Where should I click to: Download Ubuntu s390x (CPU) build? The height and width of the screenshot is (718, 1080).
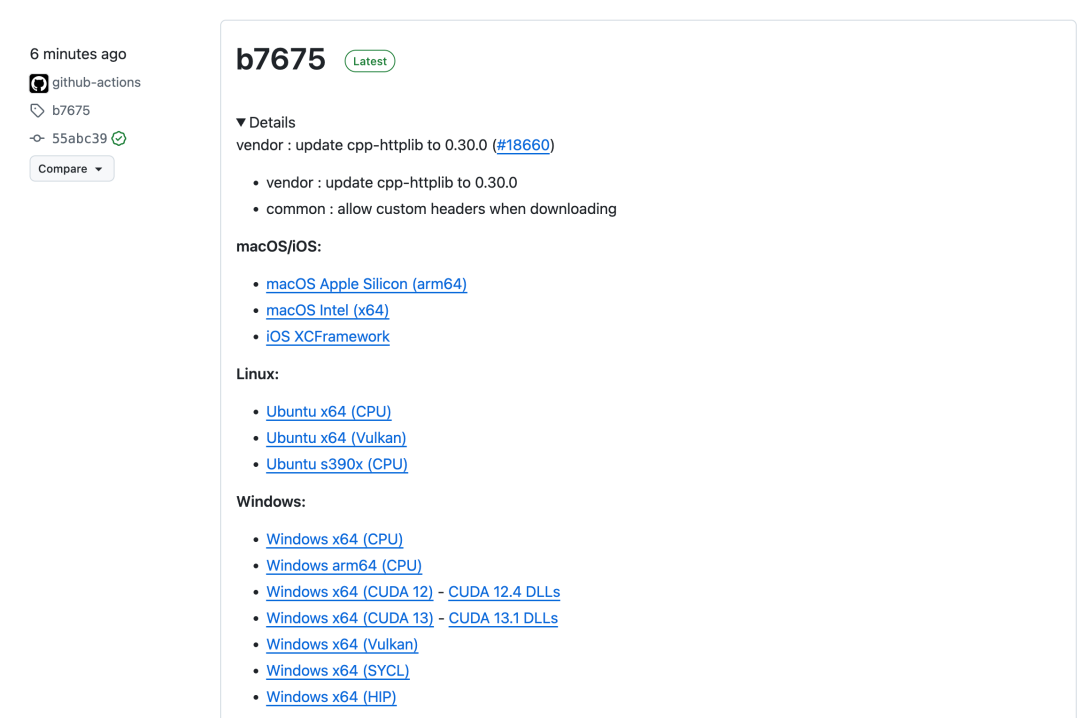[x=336, y=464]
